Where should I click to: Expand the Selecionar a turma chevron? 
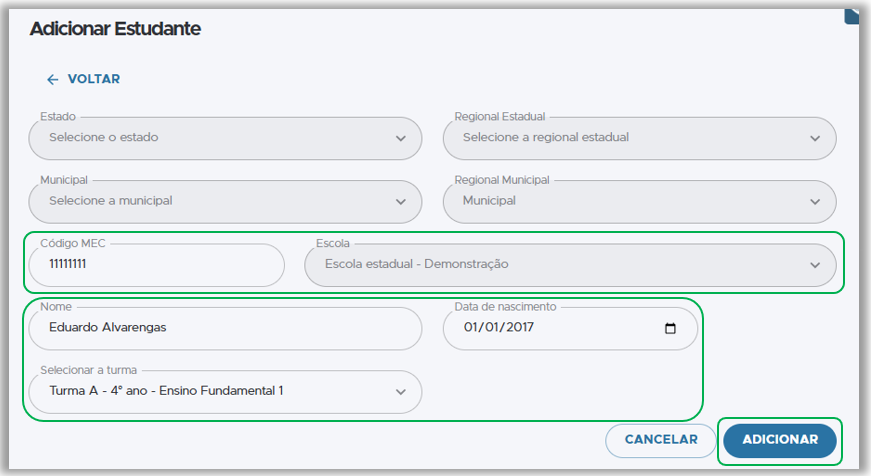(401, 392)
